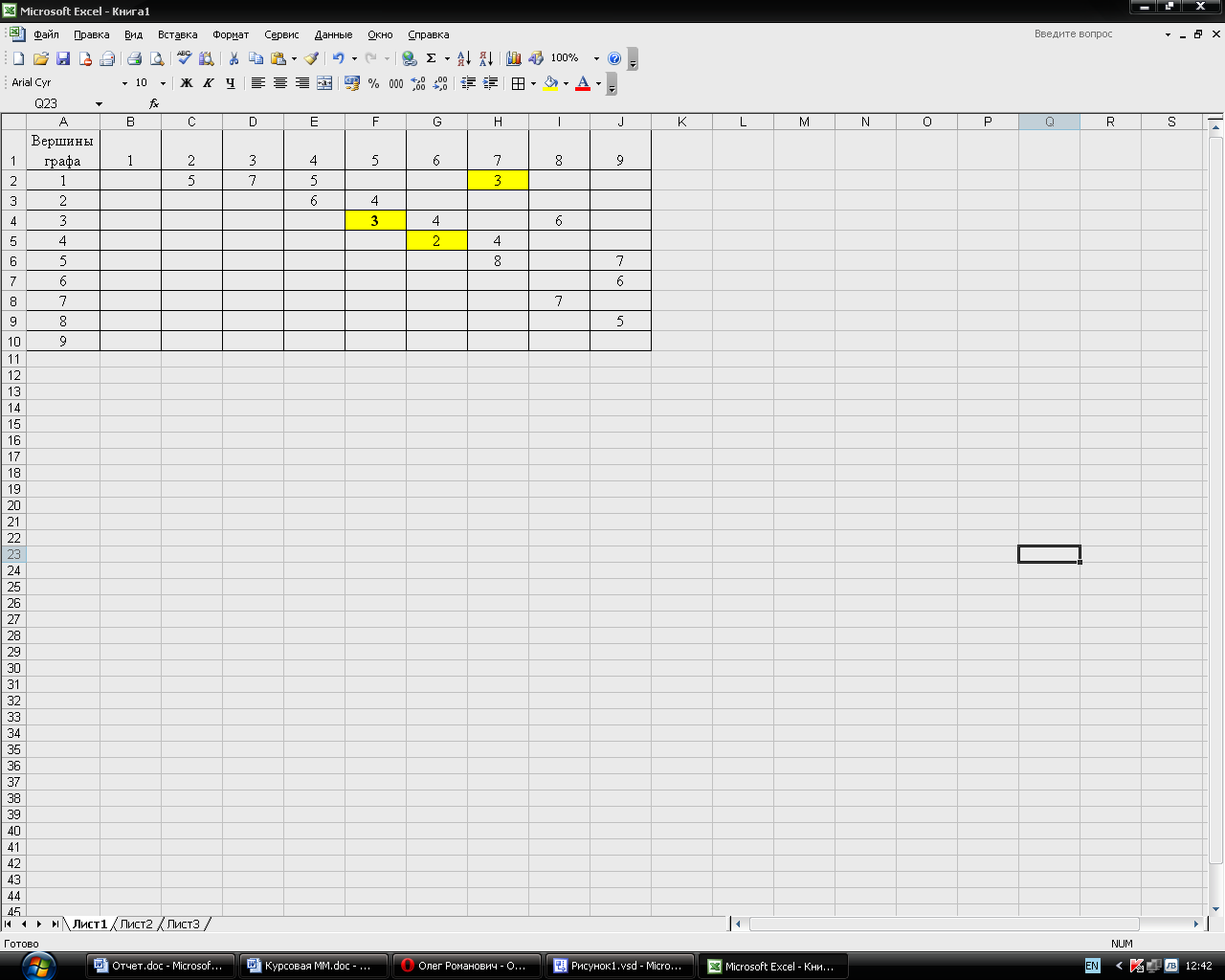This screenshot has width=1225, height=980.
Task: Switch to the Лист3 sheet tab
Action: 183,924
